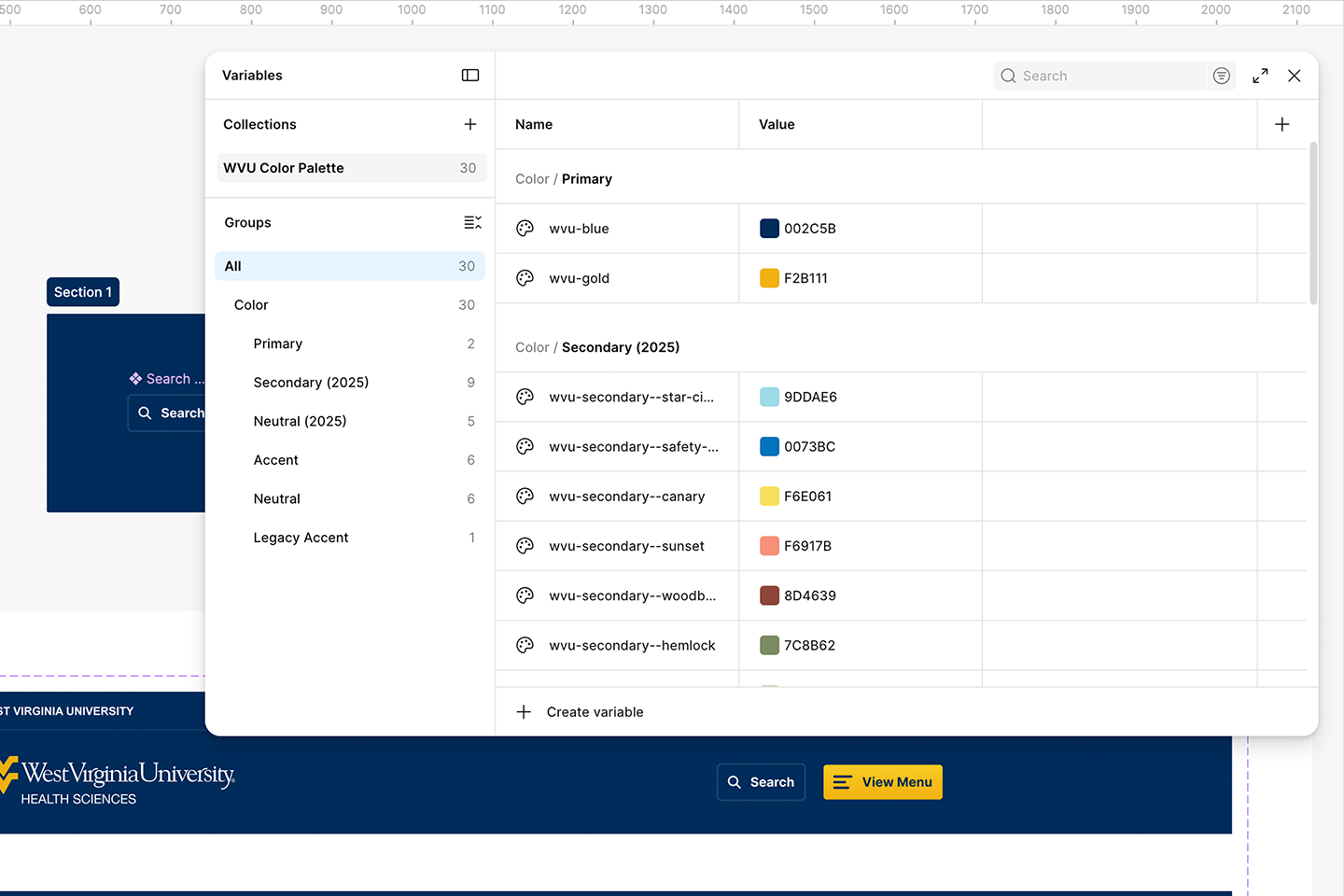Click the hex value 9DDAE6
The height and width of the screenshot is (896, 1344).
click(810, 397)
